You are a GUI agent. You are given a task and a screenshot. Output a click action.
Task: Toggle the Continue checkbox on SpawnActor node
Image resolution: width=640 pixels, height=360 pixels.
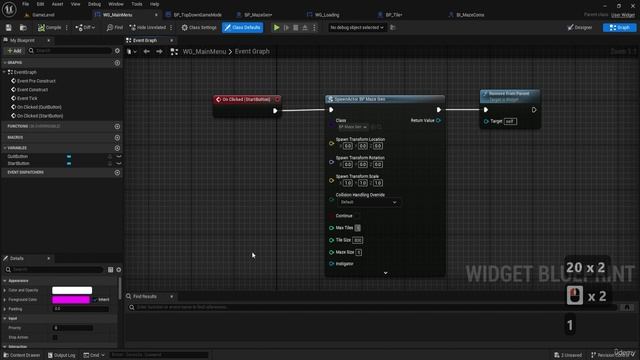click(x=358, y=216)
